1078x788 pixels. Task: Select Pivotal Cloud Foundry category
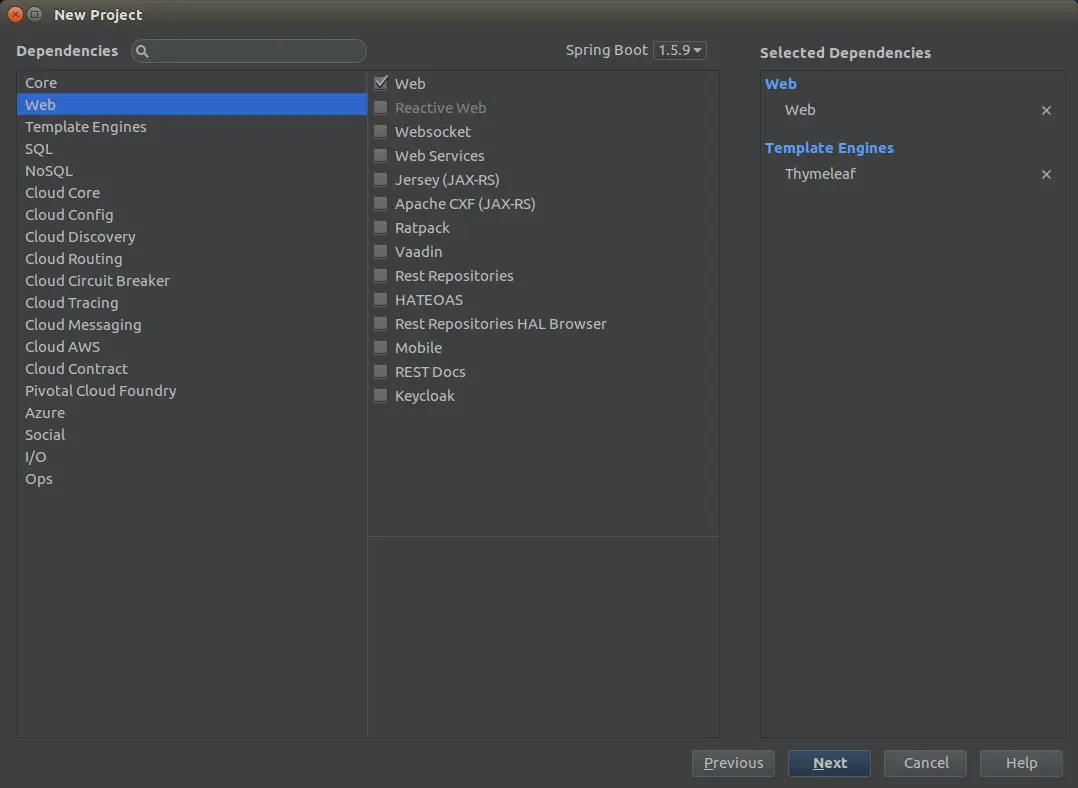[x=192, y=391]
